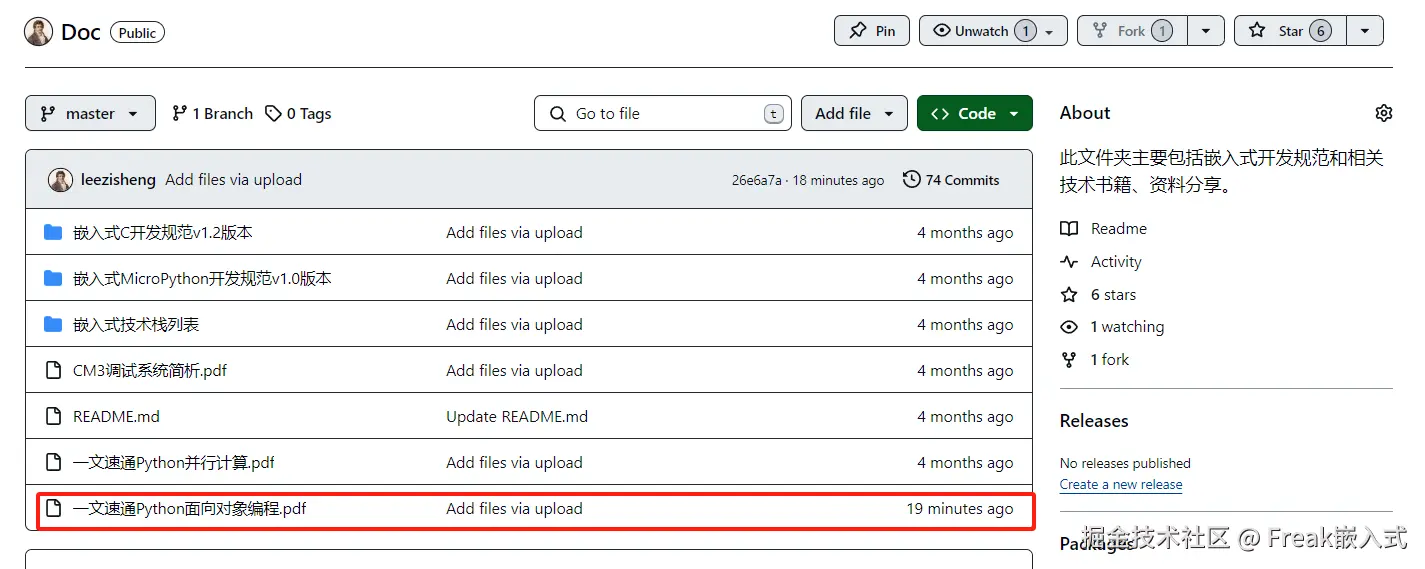1425x569 pixels.
Task: View 1 watching link
Action: pyautogui.click(x=1113, y=327)
